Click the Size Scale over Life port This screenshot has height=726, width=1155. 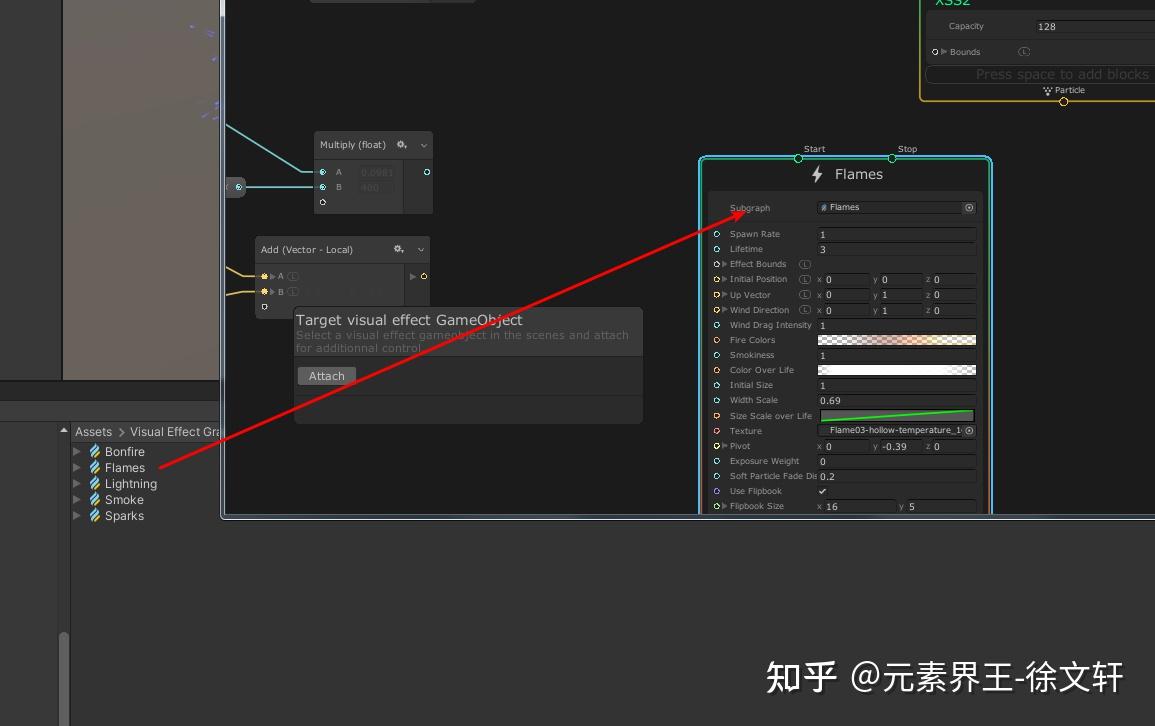click(x=717, y=416)
